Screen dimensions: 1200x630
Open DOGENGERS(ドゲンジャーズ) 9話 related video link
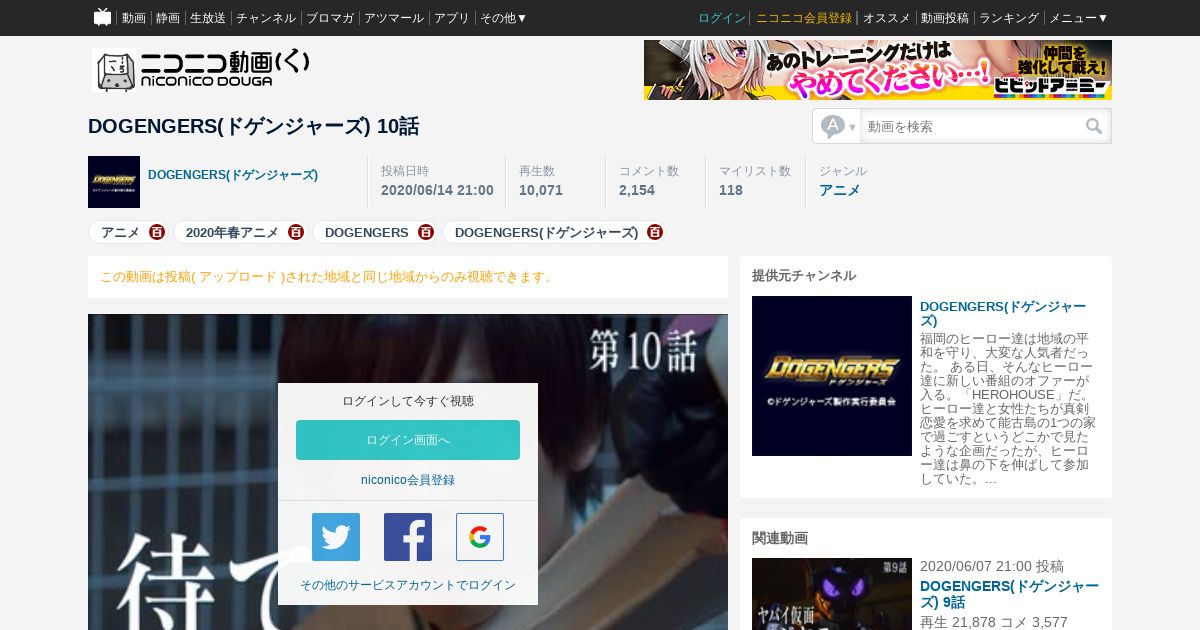(1009, 594)
